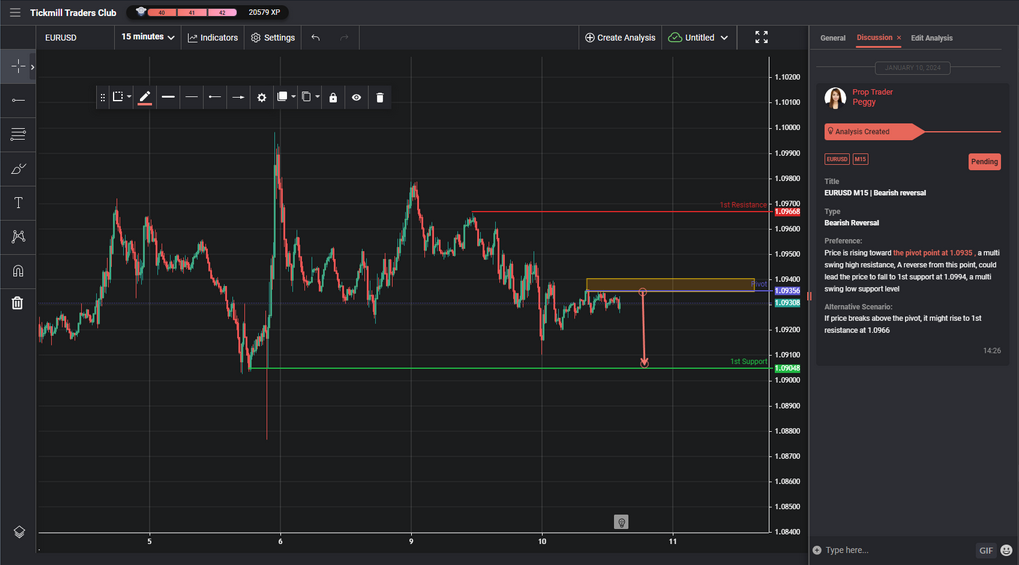This screenshot has width=1019, height=565.
Task: Click the 1.09048 support price label
Action: point(787,368)
